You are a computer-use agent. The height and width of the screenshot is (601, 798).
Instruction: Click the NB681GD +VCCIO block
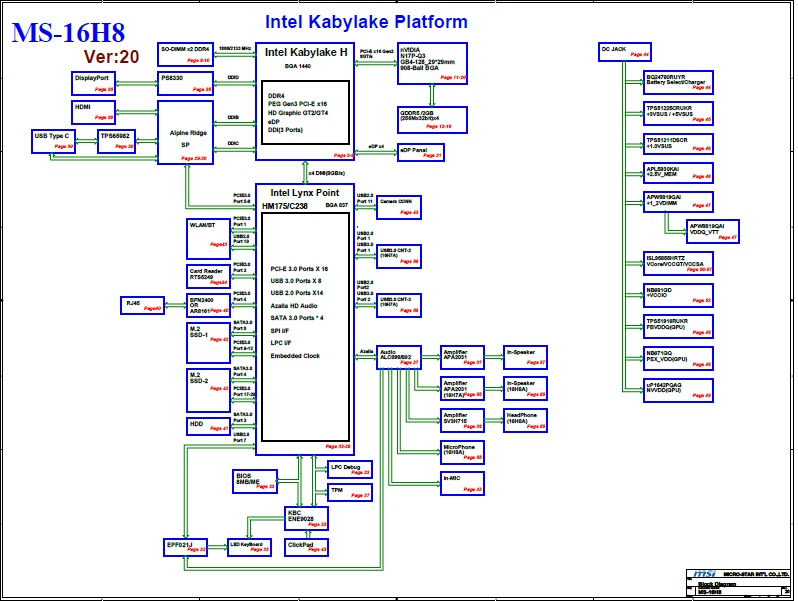point(678,296)
